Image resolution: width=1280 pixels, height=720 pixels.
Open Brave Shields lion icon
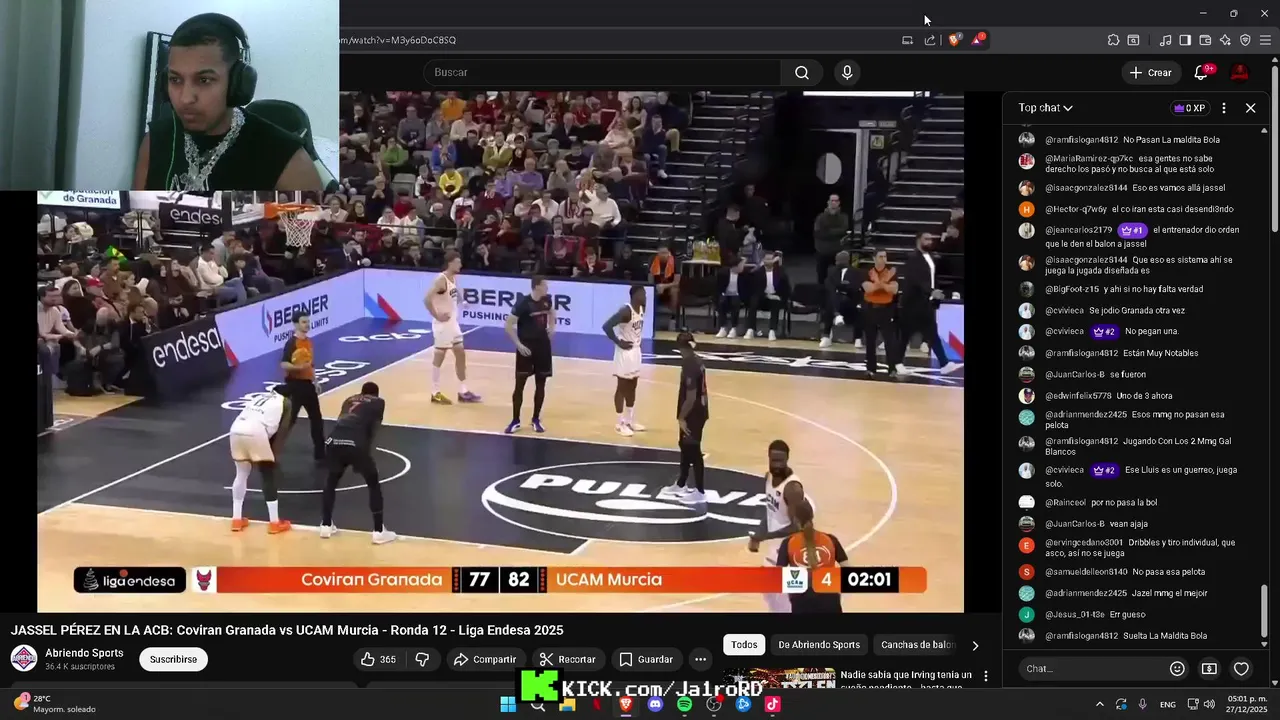point(955,40)
